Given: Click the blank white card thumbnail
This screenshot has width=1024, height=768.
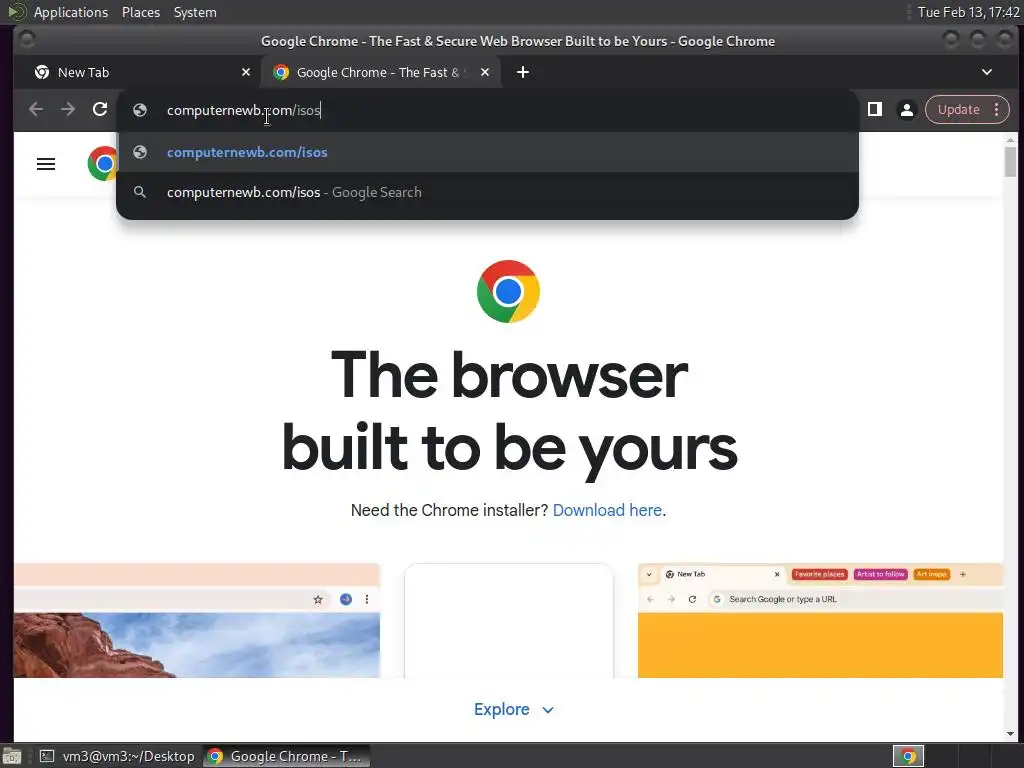Looking at the screenshot, I should click(x=509, y=620).
